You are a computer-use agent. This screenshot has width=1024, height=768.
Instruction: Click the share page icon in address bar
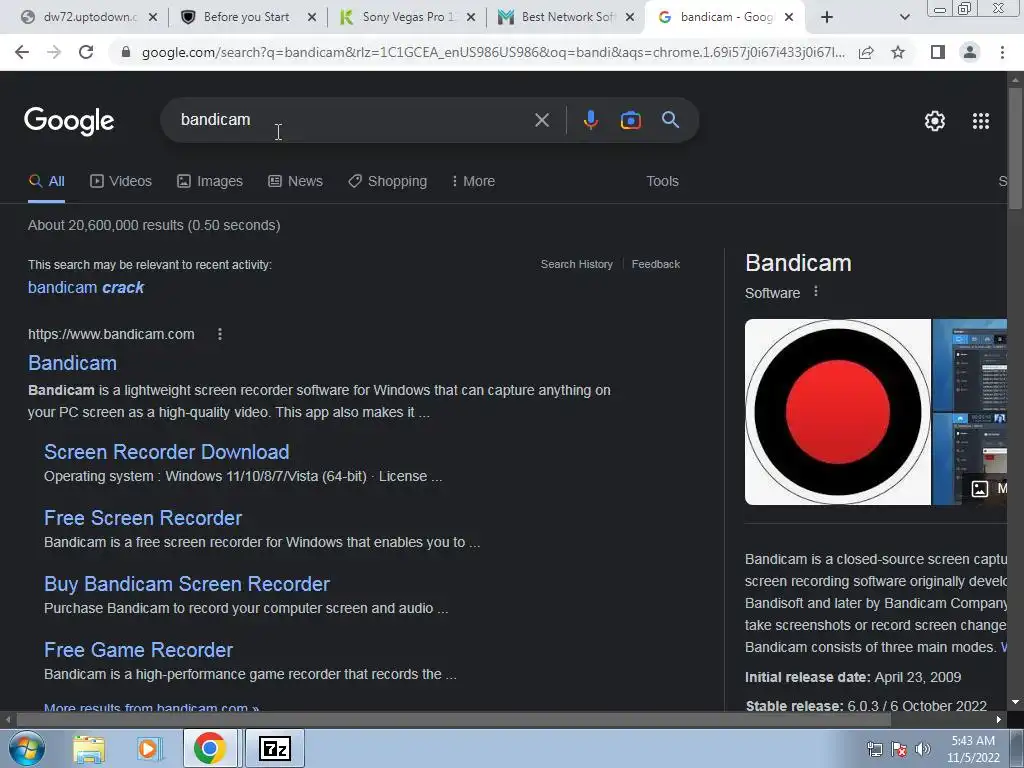tap(866, 52)
